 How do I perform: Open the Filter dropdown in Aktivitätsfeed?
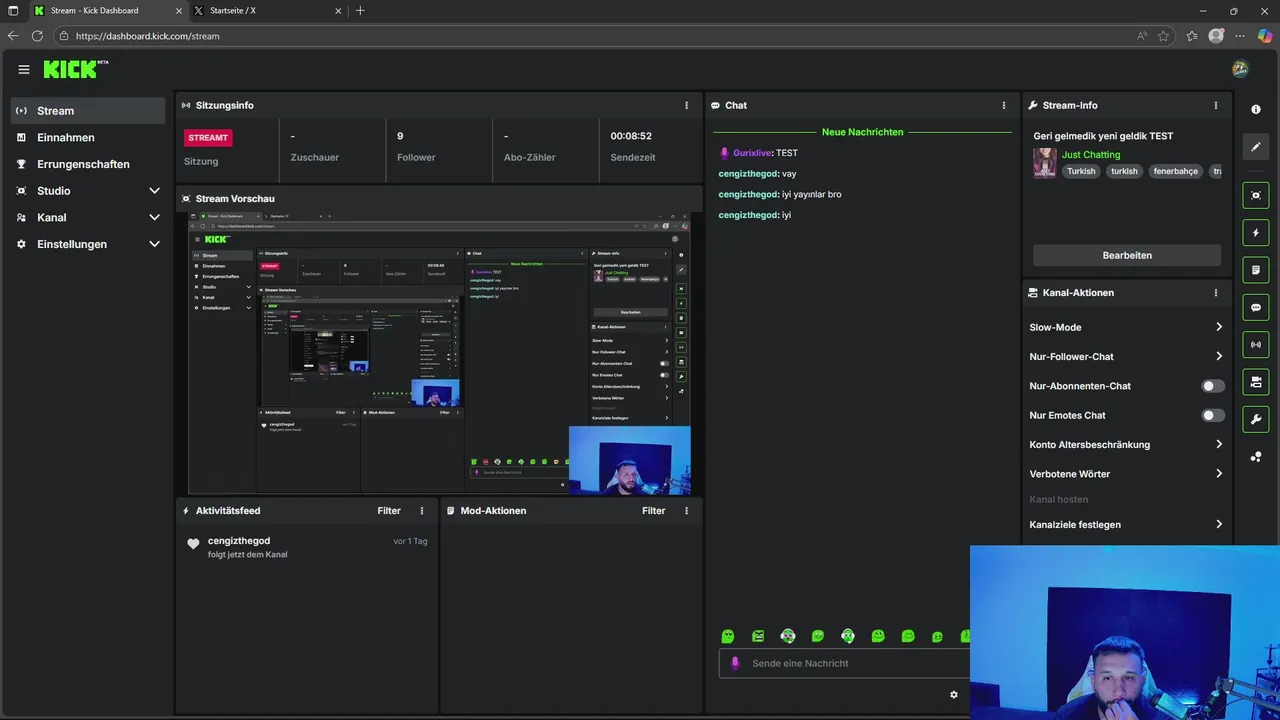389,511
